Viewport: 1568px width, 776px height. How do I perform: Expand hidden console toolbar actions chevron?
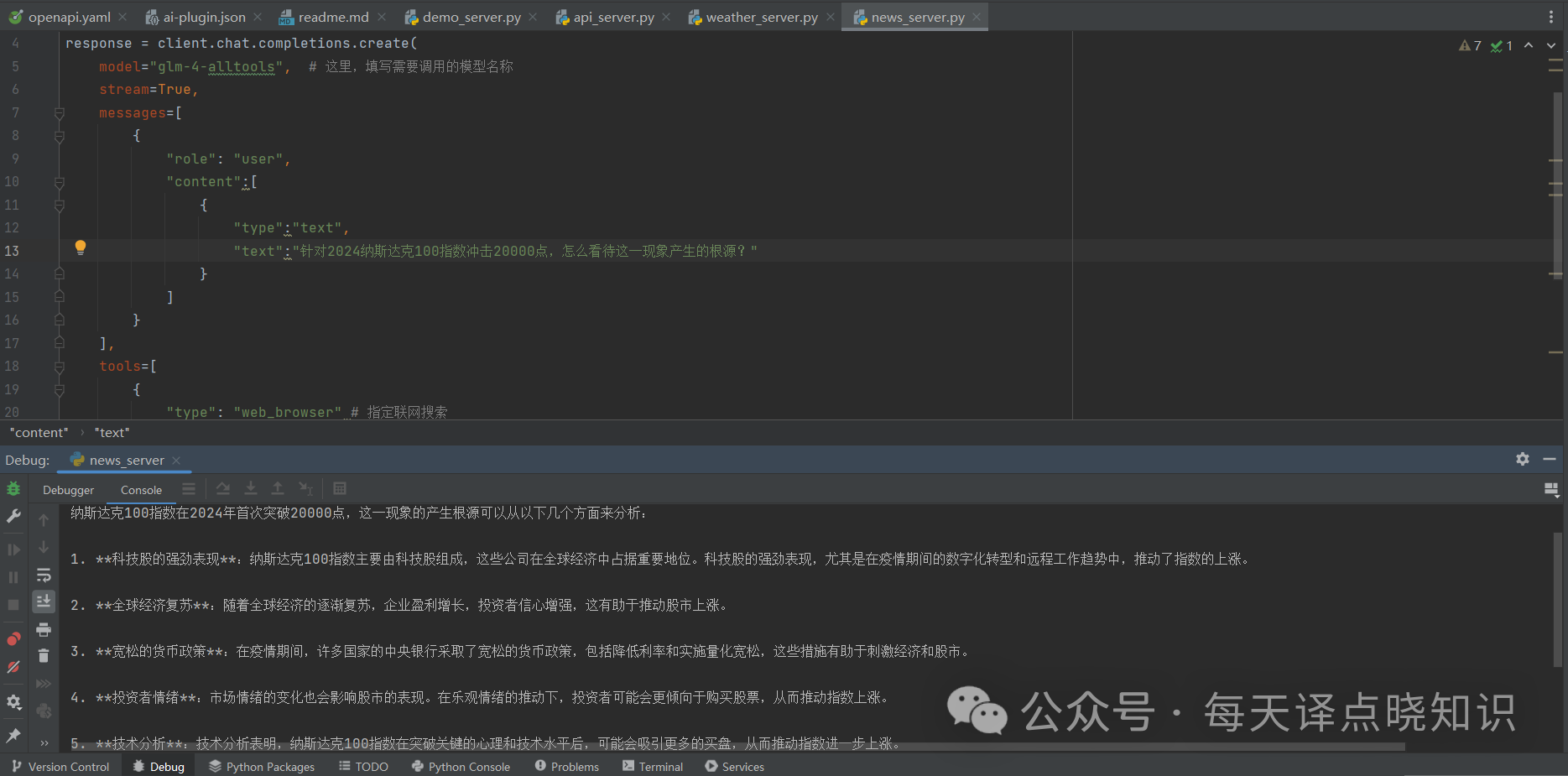pos(44,742)
